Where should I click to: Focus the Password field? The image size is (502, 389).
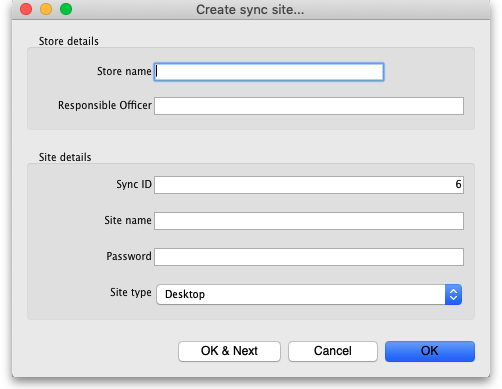point(309,257)
